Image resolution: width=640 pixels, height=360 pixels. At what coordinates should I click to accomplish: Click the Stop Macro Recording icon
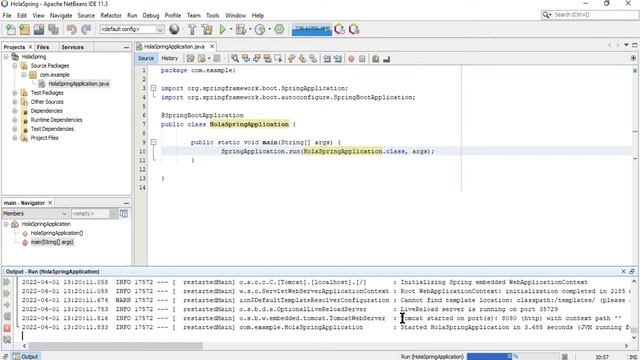tap(362, 59)
